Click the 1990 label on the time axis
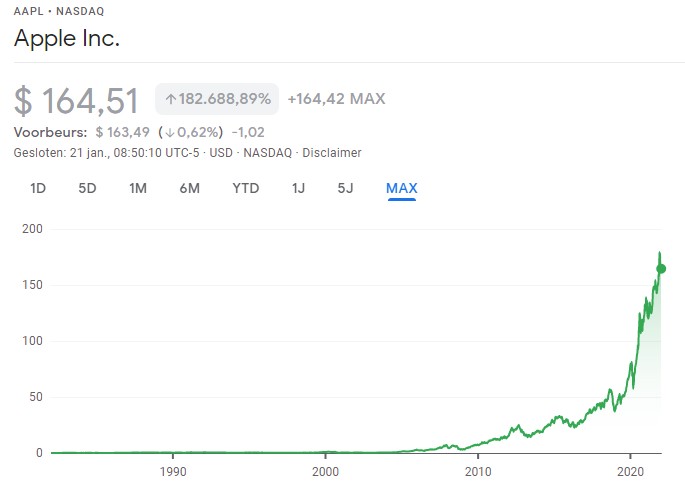 173,470
